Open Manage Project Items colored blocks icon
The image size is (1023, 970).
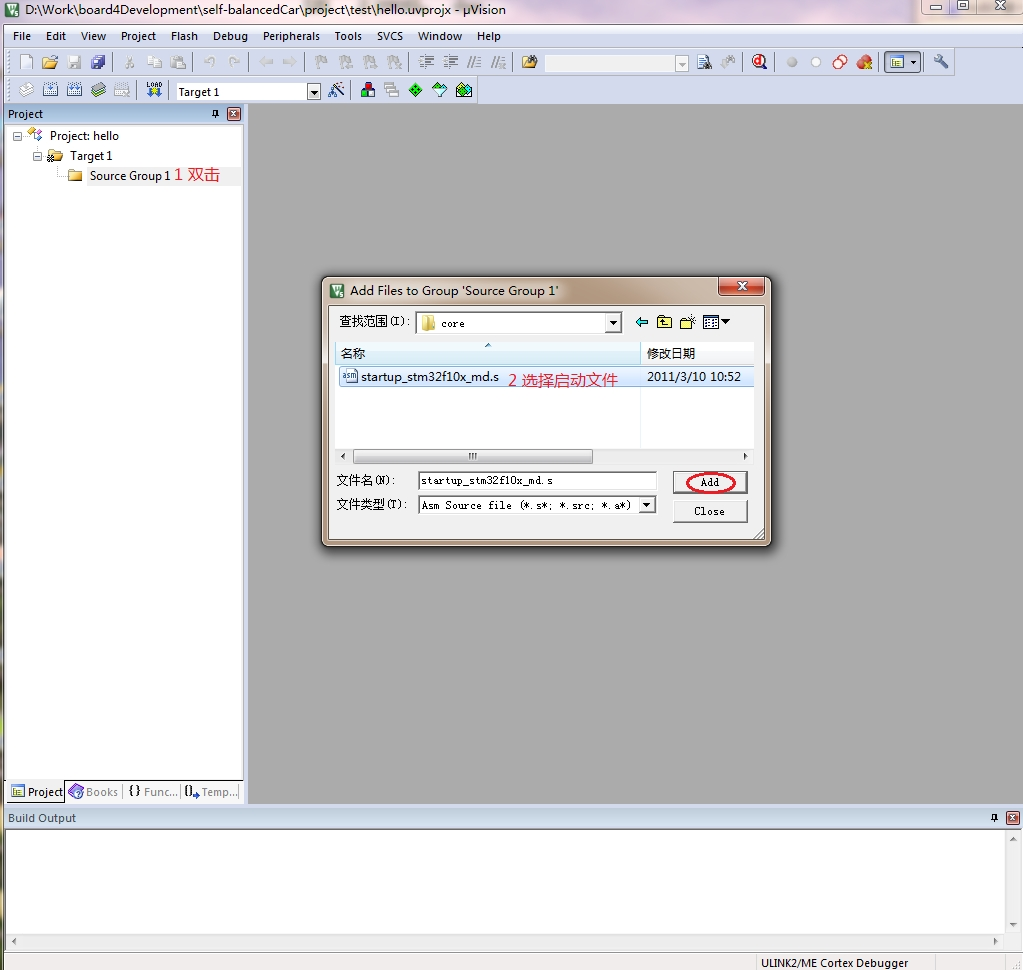click(x=368, y=90)
